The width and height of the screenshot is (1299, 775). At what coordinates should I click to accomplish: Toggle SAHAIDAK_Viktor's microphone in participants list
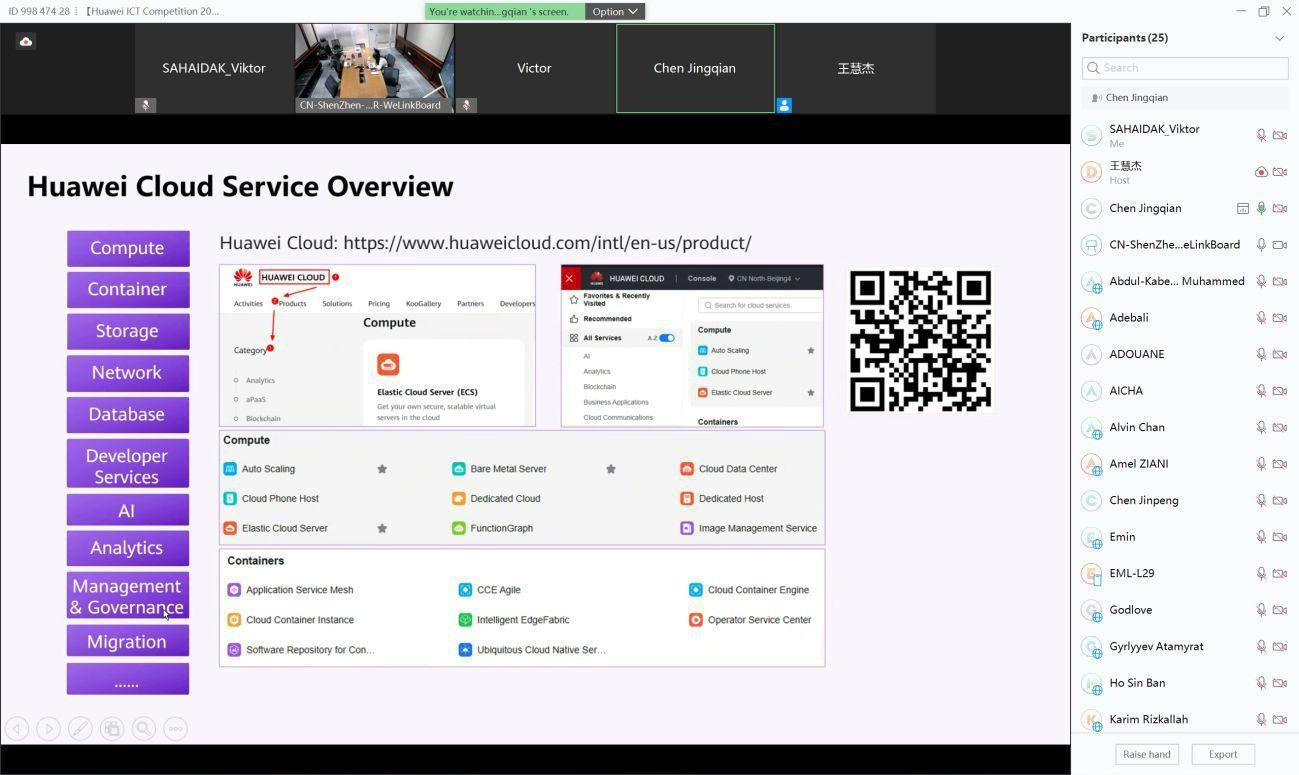tap(1261, 135)
